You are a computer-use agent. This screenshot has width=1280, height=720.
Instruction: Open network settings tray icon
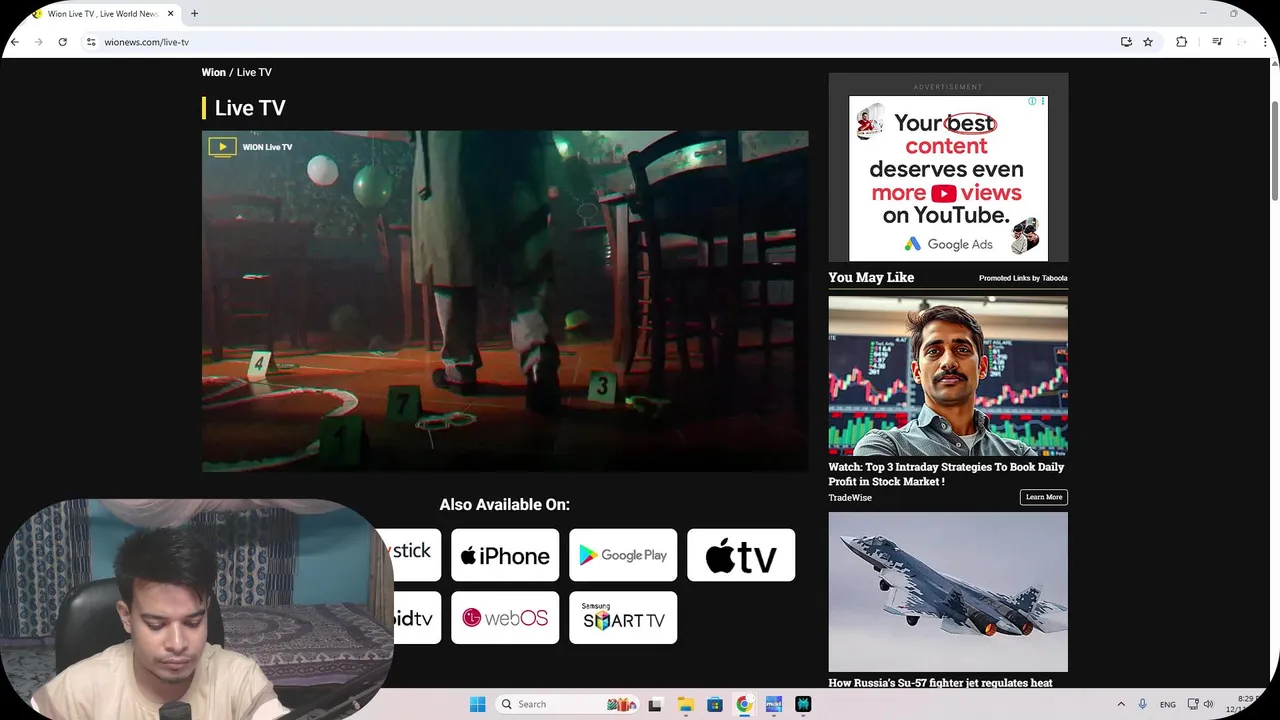(x=1193, y=704)
